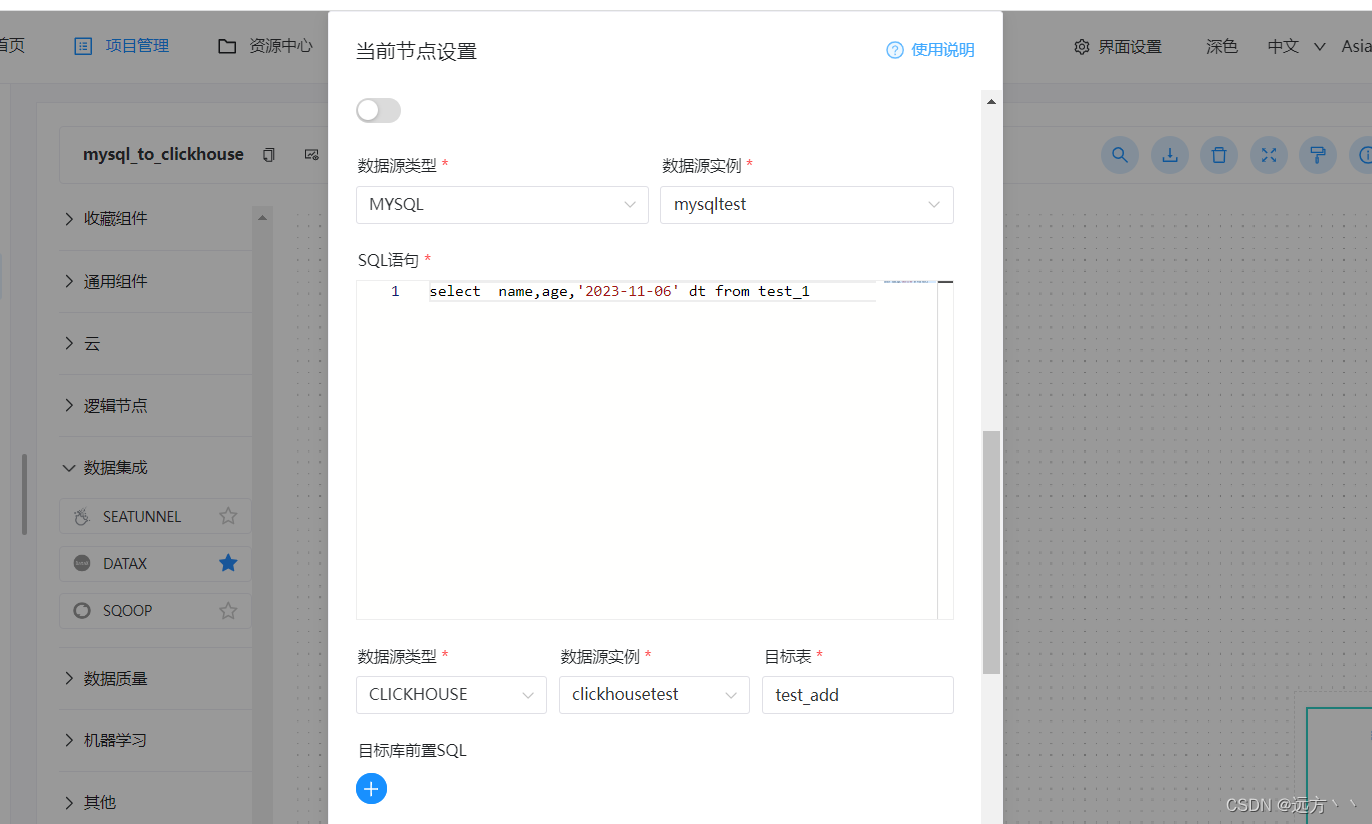Click the folder icon of 资源中心

[x=227, y=46]
